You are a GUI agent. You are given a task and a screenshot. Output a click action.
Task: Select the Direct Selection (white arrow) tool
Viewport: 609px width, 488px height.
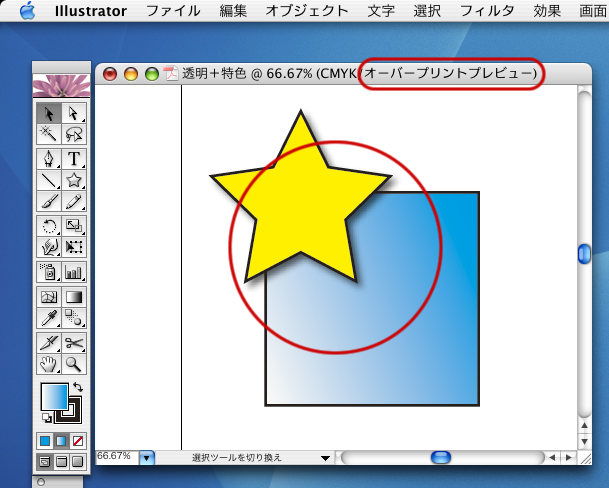tap(74, 113)
